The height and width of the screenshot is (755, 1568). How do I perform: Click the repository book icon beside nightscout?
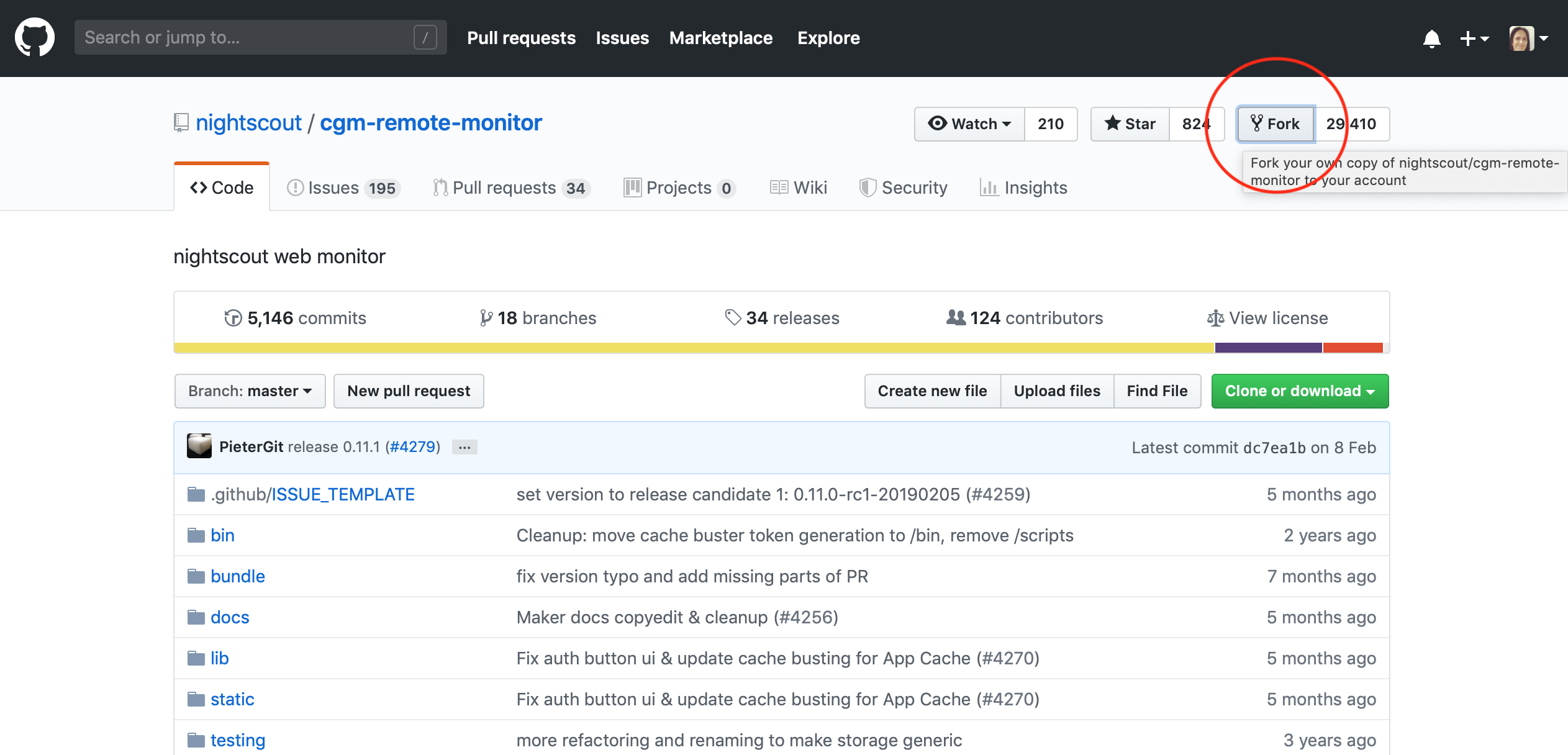point(181,122)
